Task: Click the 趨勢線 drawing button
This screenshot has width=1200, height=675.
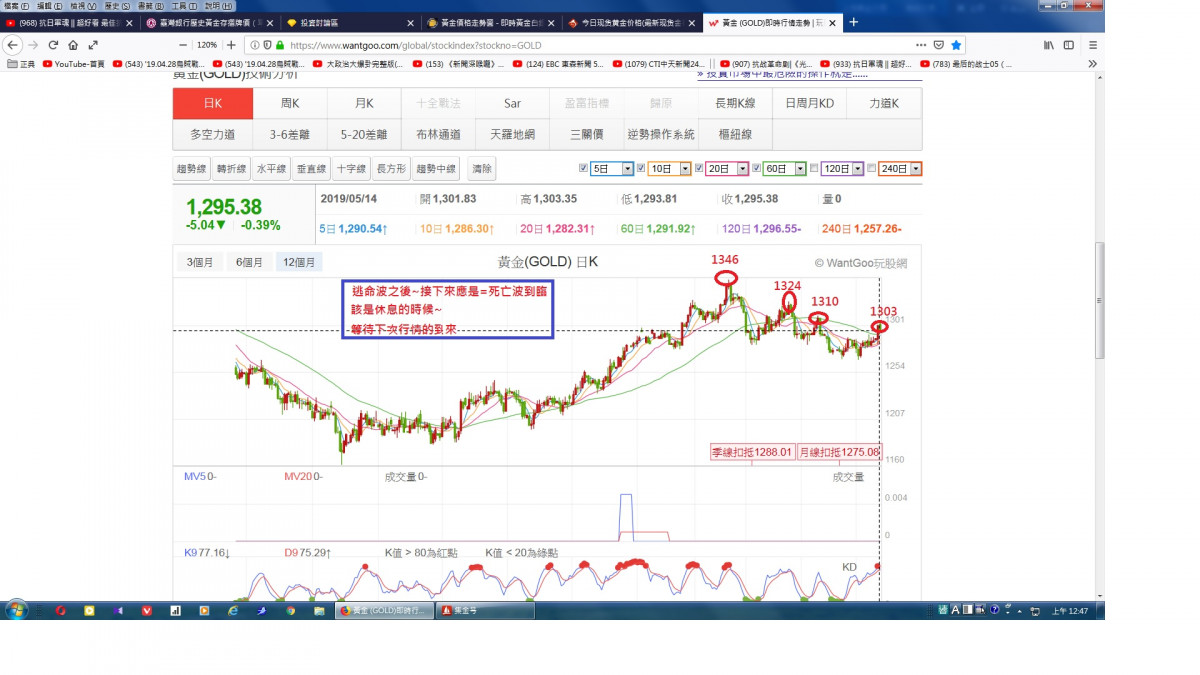Action: coord(191,169)
